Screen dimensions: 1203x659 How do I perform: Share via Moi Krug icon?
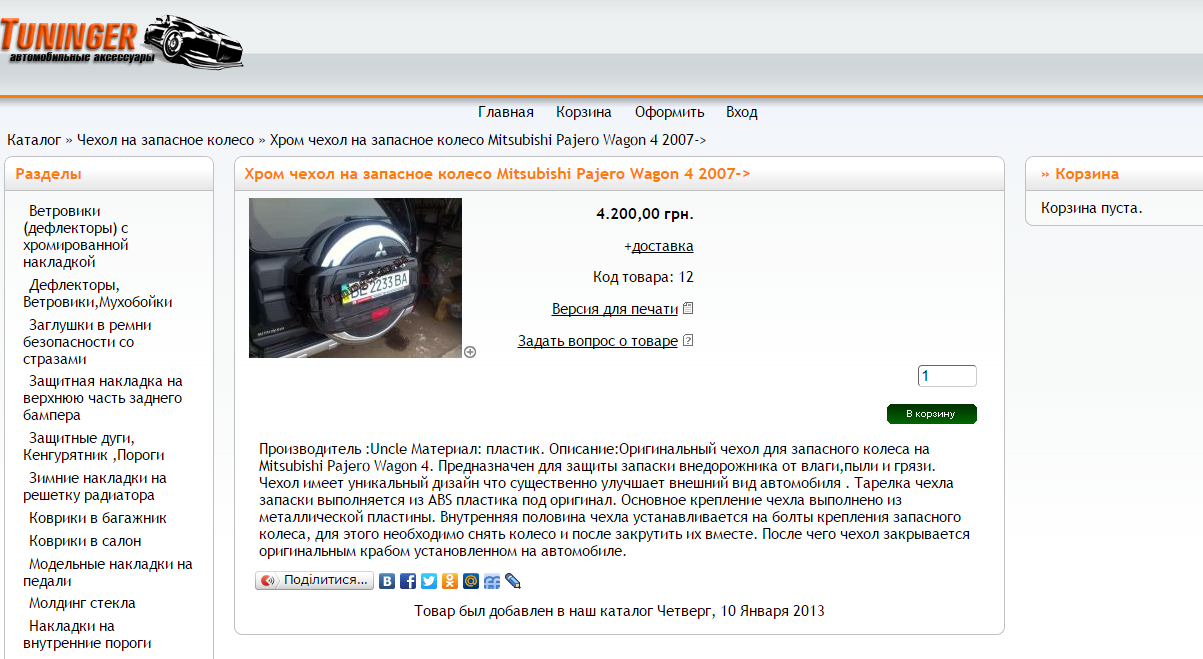(x=492, y=581)
